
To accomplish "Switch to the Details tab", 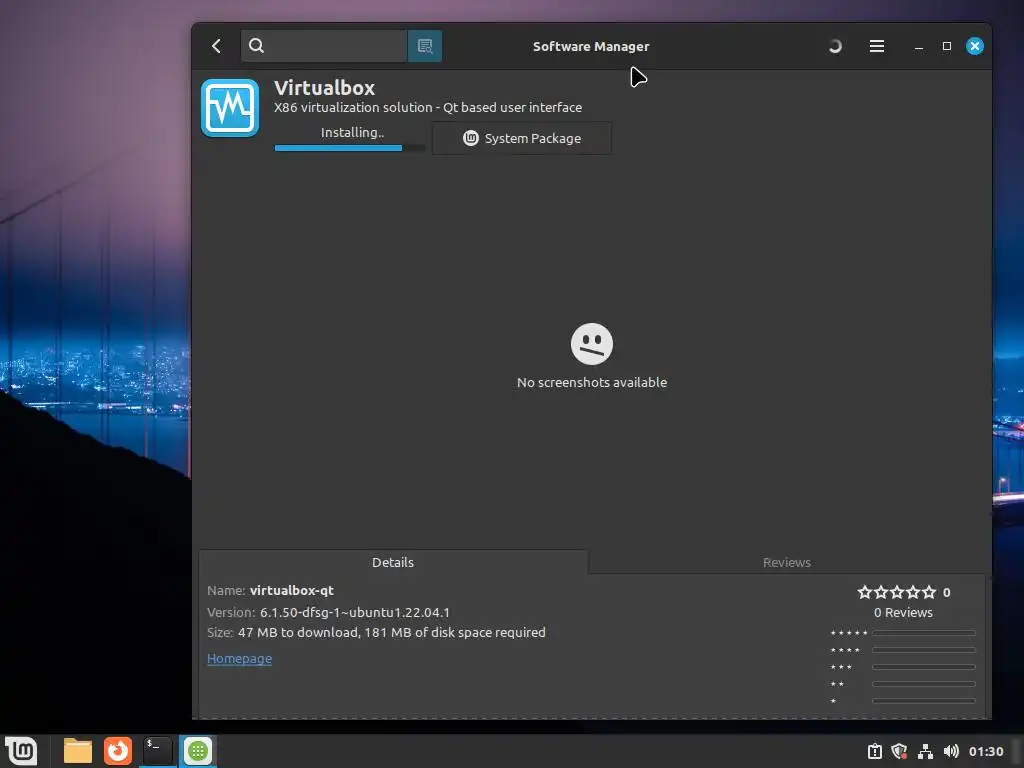I will coord(393,562).
